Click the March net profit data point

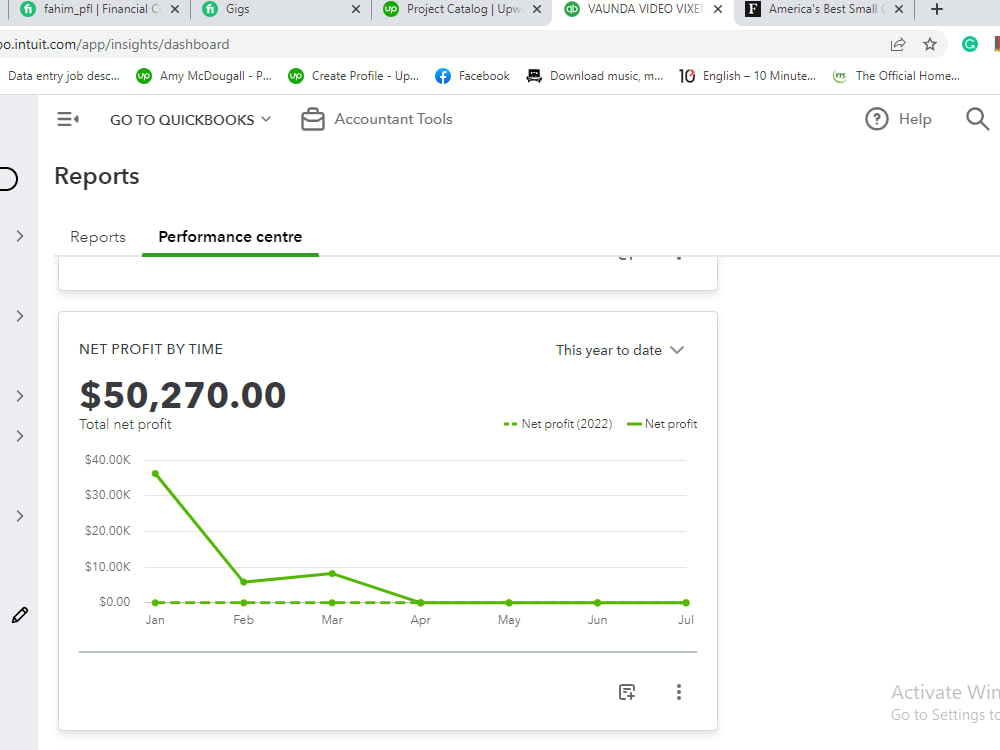(332, 573)
